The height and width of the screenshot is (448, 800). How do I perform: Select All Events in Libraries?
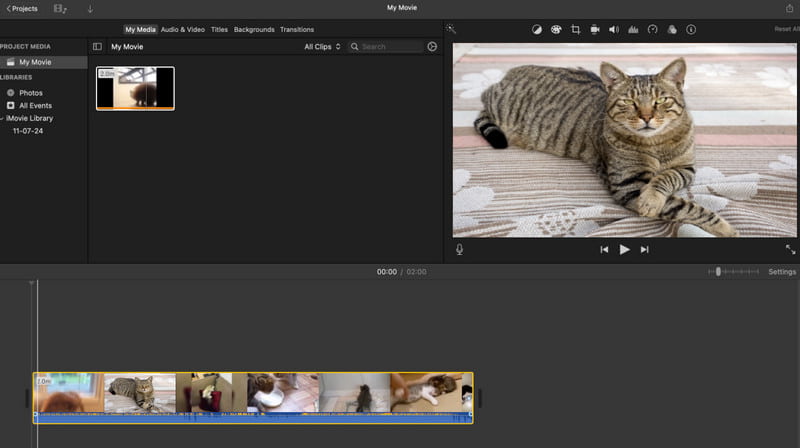coord(35,106)
